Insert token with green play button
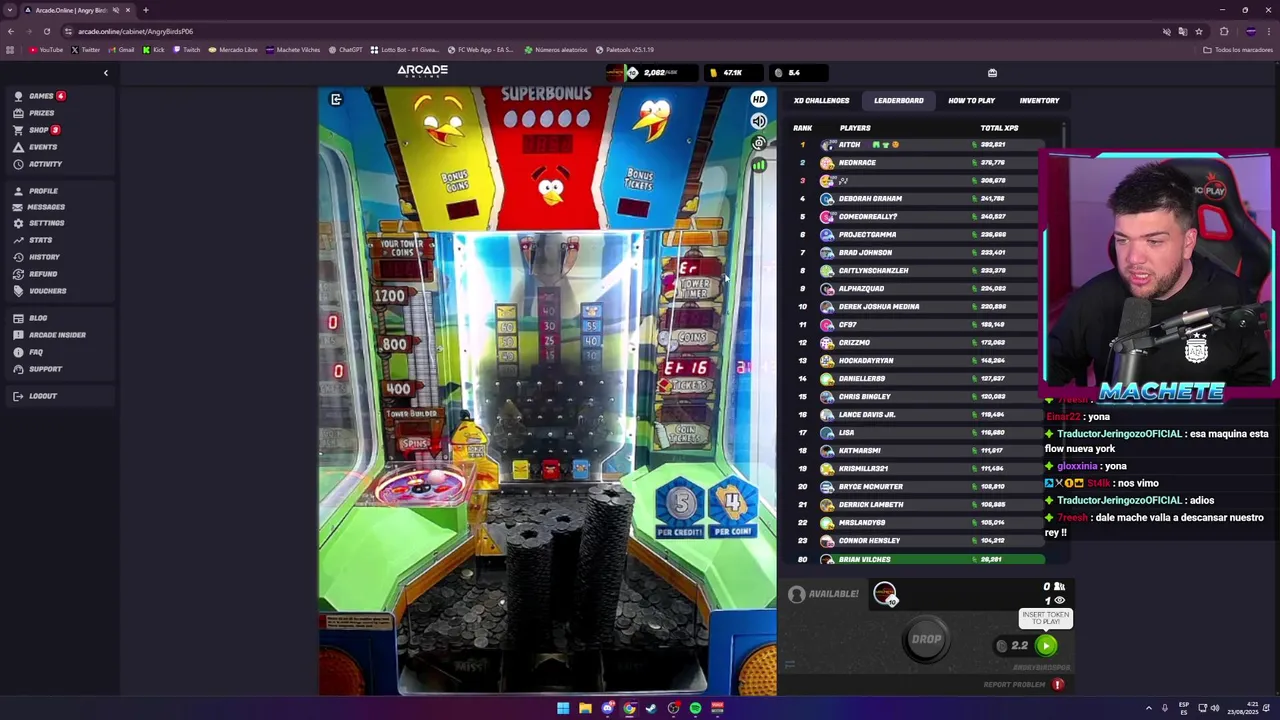 (1046, 646)
